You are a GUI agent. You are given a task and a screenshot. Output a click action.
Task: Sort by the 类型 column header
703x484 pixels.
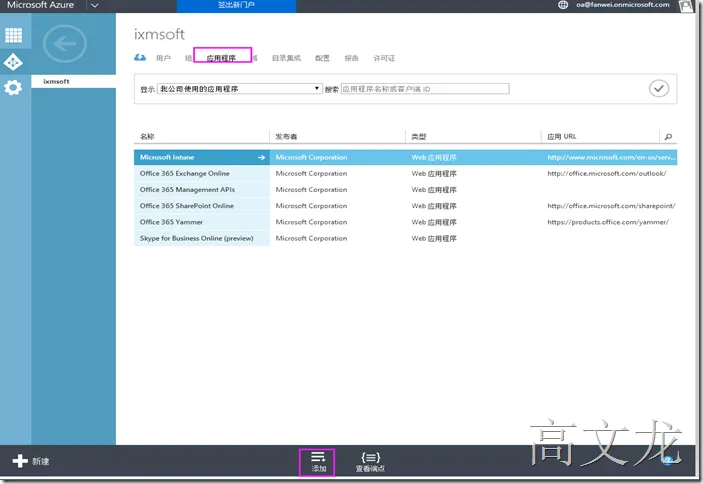click(x=419, y=137)
